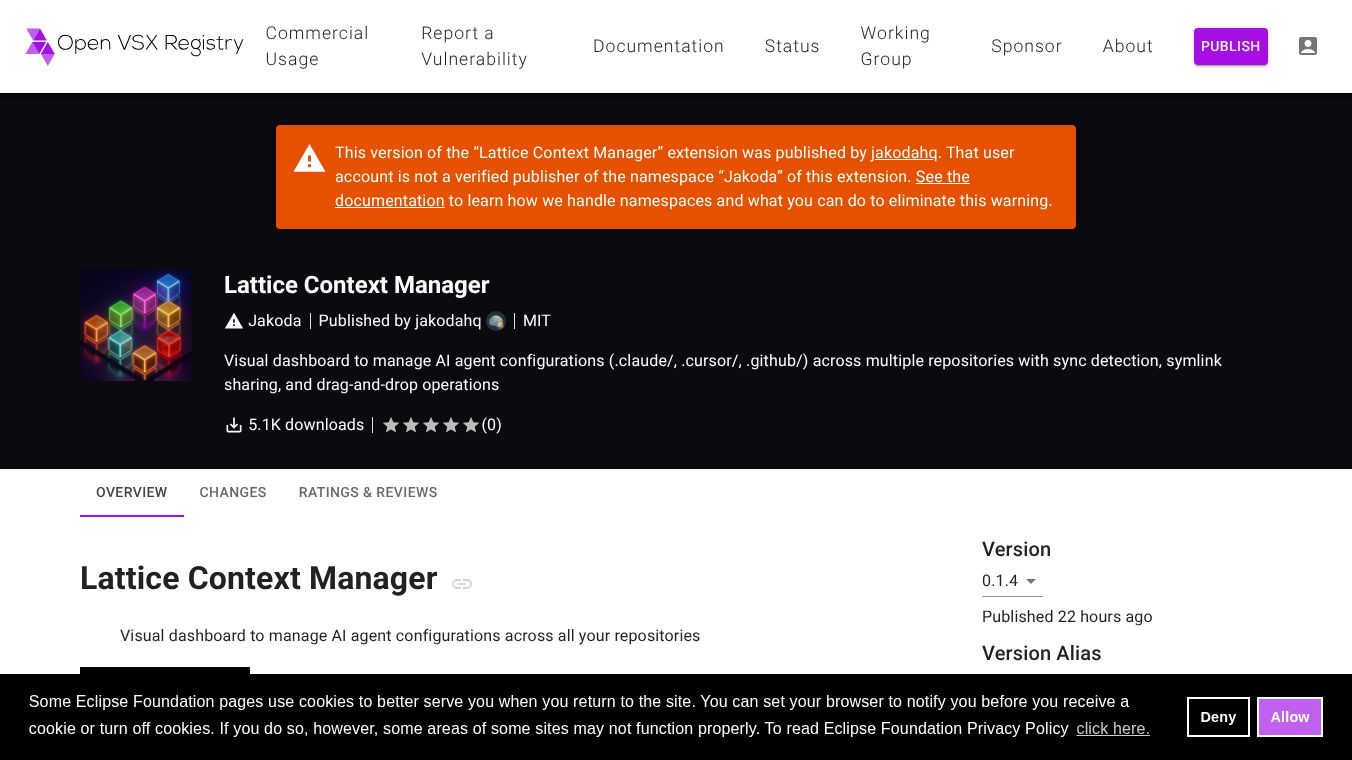Open 'See the documentation' link
This screenshot has width=1352, height=760.
click(652, 189)
